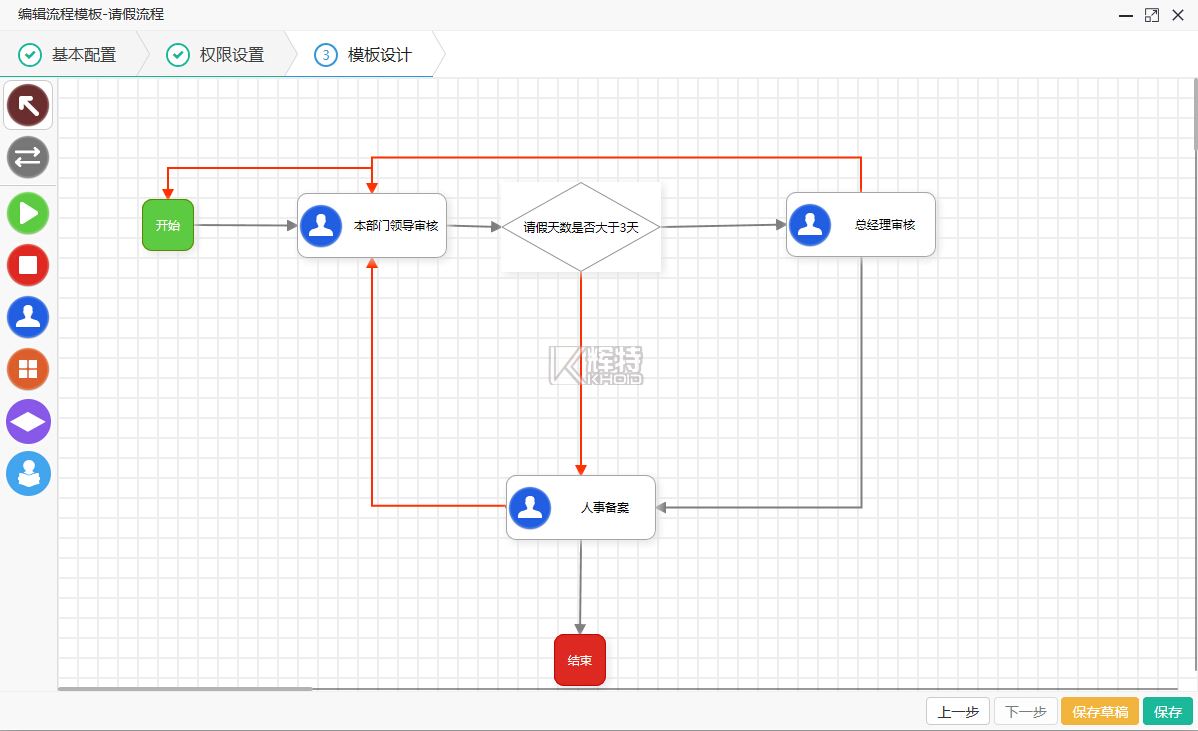Open the 模板设计 step tab
Image resolution: width=1198 pixels, height=731 pixels.
pyautogui.click(x=364, y=55)
